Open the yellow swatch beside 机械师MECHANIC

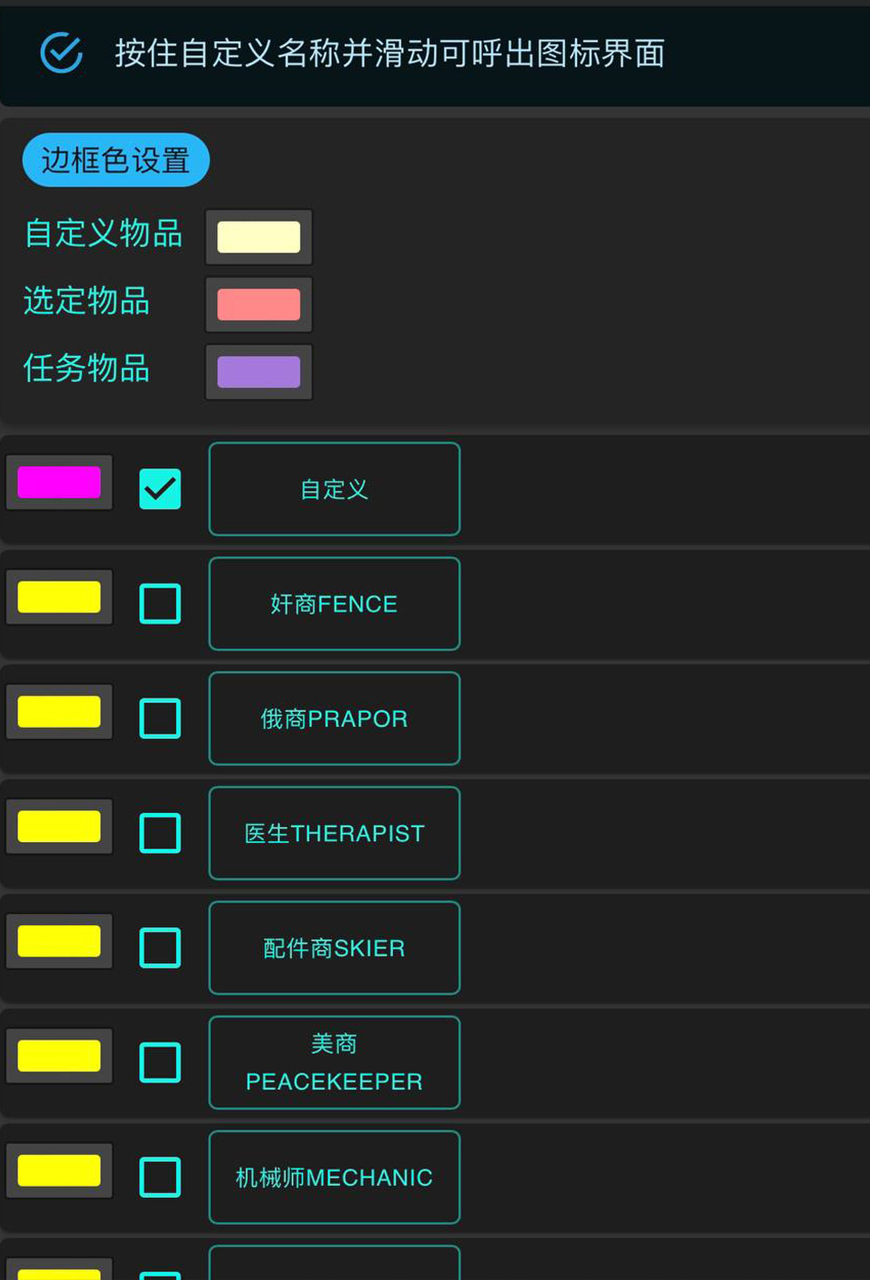coord(59,1170)
